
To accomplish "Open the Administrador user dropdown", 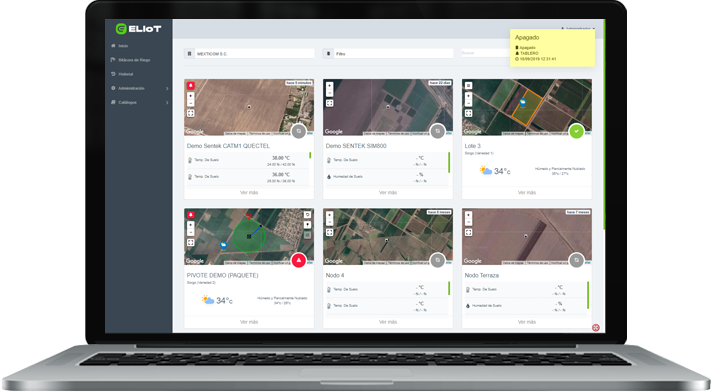I will [578, 29].
